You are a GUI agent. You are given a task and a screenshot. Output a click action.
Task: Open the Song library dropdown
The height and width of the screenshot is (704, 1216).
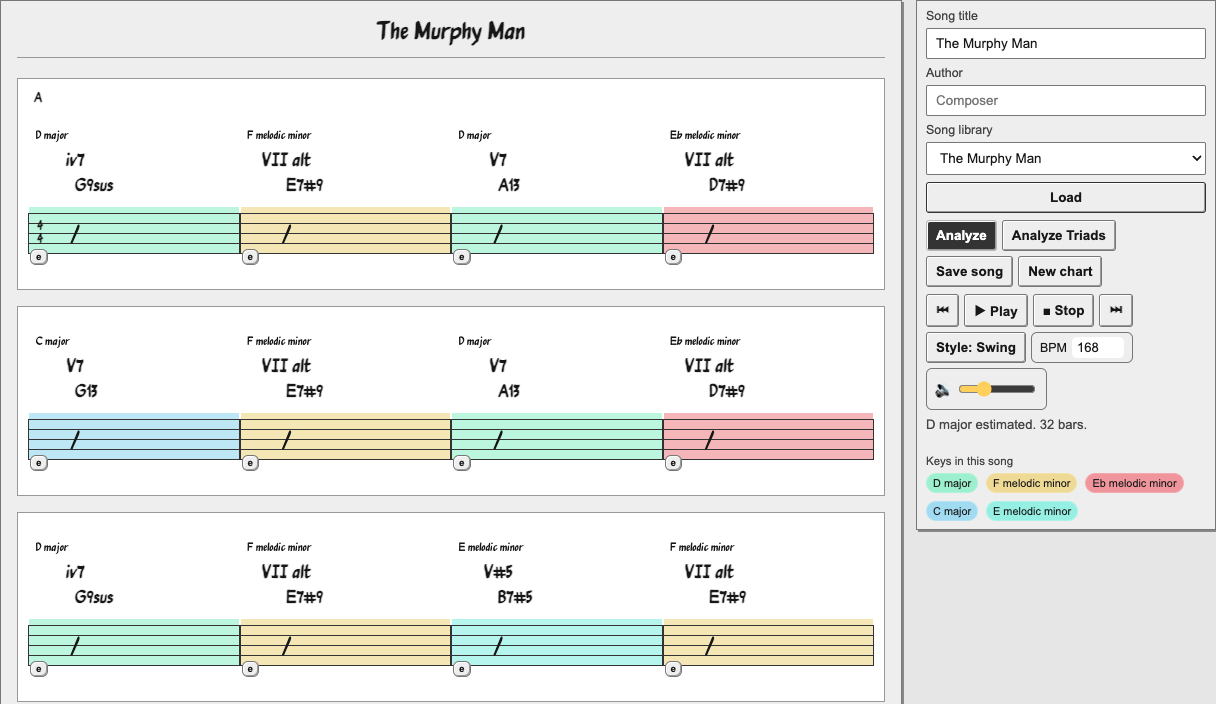click(1066, 158)
